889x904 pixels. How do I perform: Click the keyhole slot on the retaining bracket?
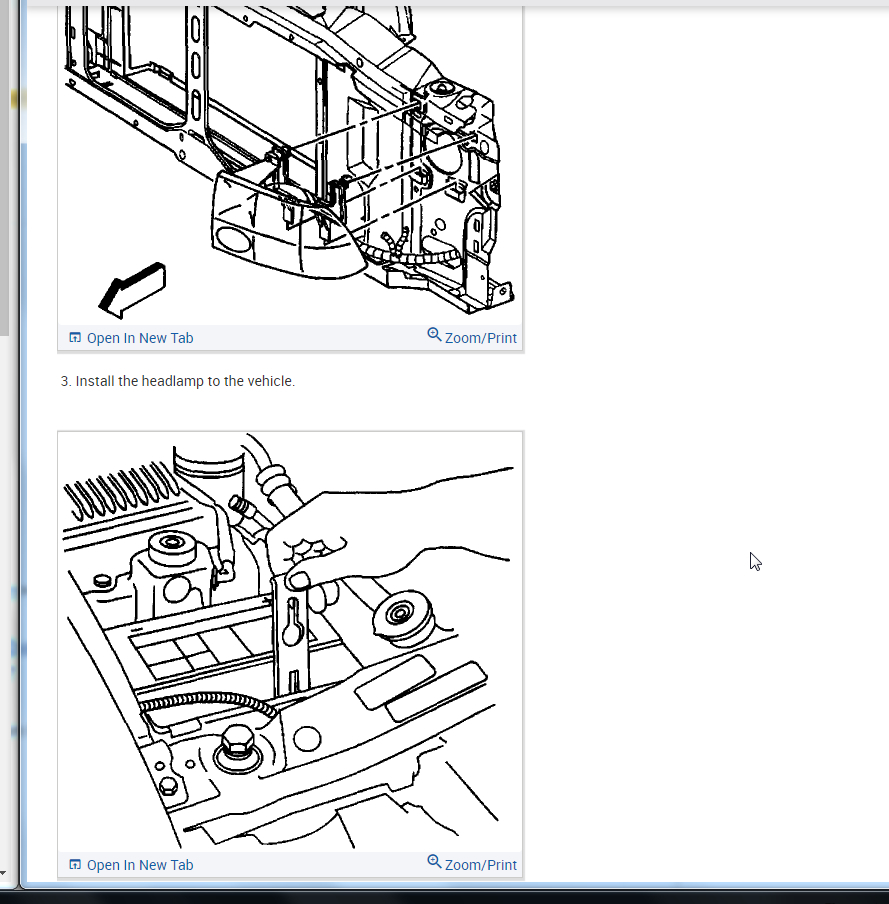(293, 622)
